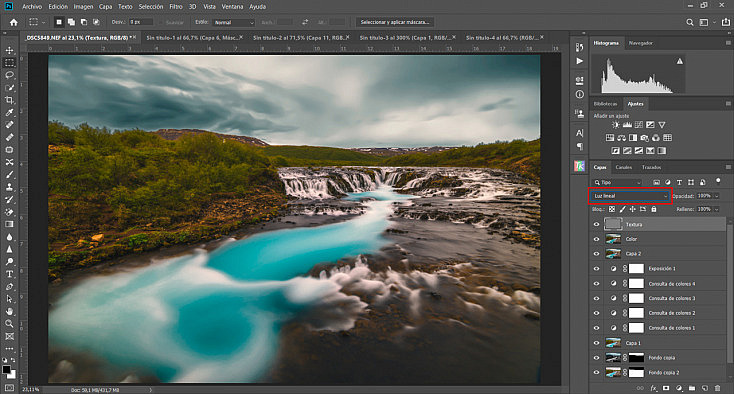The image size is (734, 394).
Task: Open the Estilo Normal dropdown
Action: (x=233, y=22)
